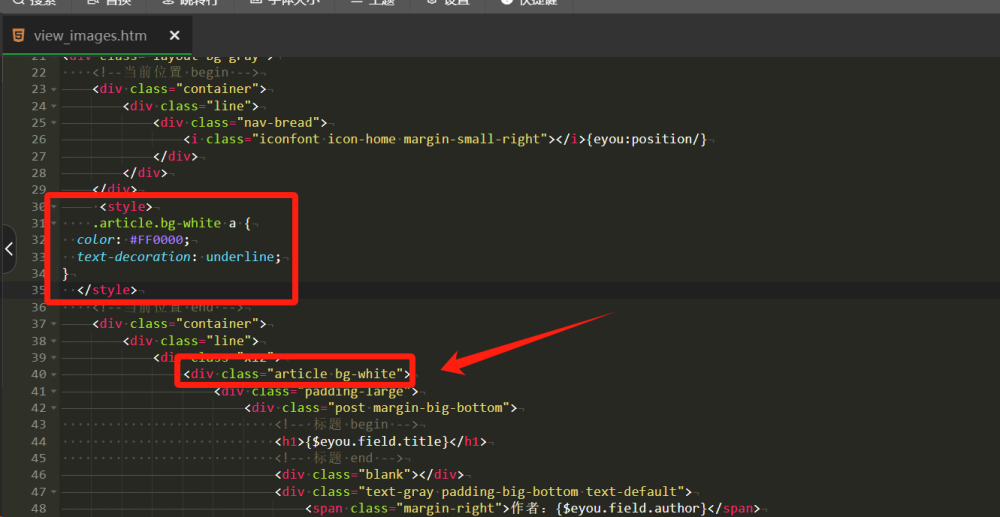The width and height of the screenshot is (1000, 517).
Task: Click the closing </div> on line 27
Action: (175, 156)
